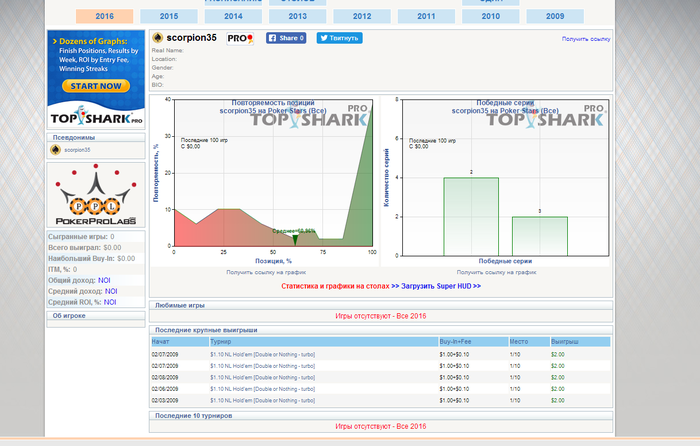This screenshot has height=446, width=700.
Task: Sort table by 'Место' column
Action: tap(529, 342)
